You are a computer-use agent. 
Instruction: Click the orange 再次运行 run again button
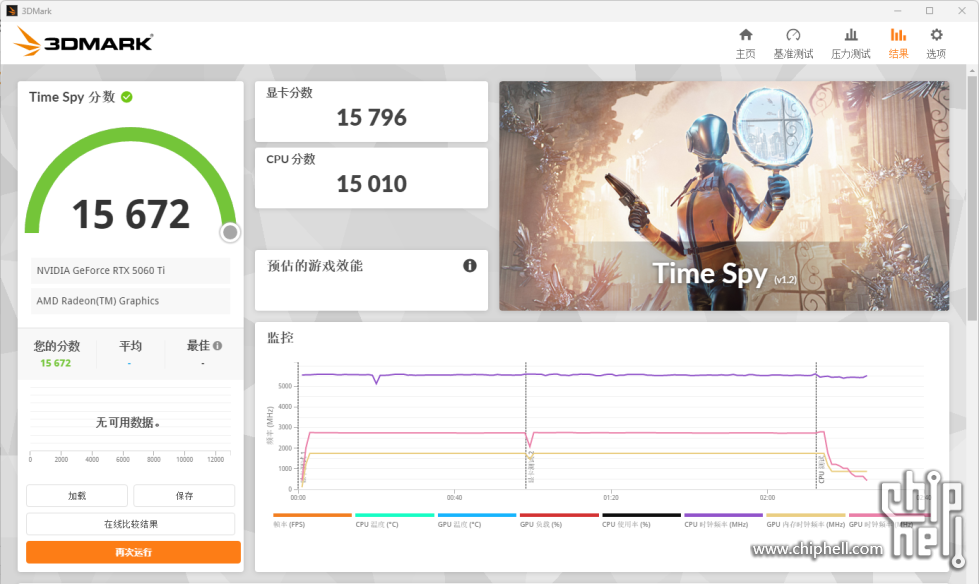[x=133, y=552]
